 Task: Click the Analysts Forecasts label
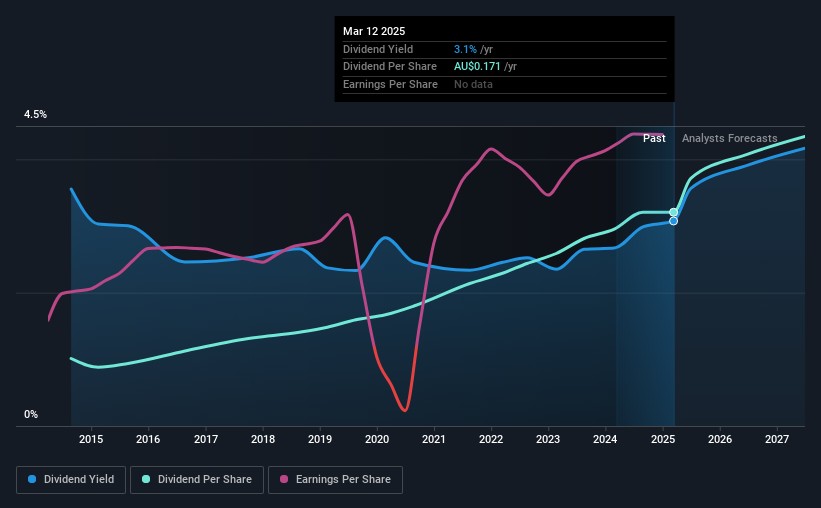(x=729, y=138)
